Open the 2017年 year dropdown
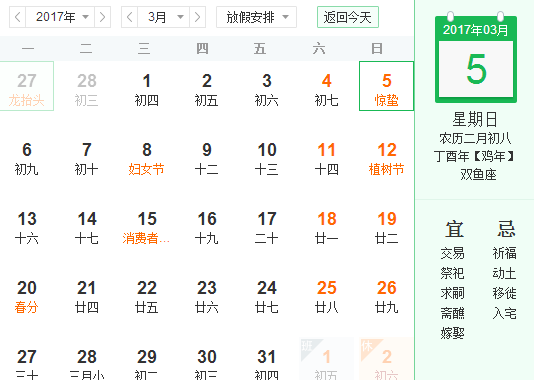 click(x=60, y=17)
